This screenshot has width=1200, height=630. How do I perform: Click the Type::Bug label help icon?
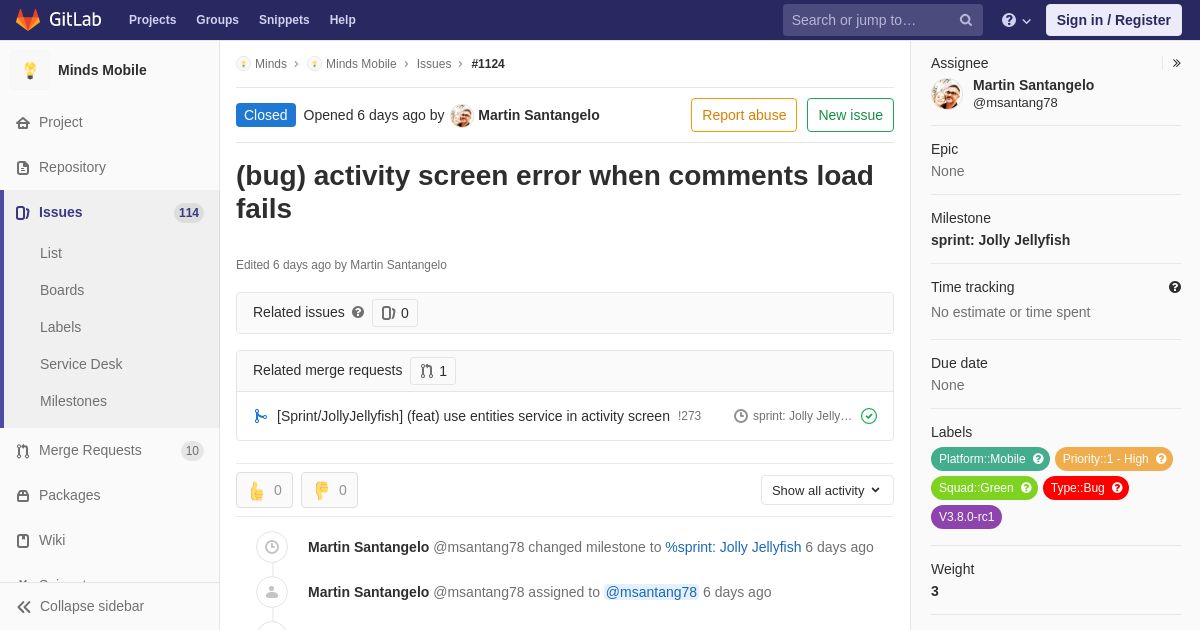(x=1117, y=488)
